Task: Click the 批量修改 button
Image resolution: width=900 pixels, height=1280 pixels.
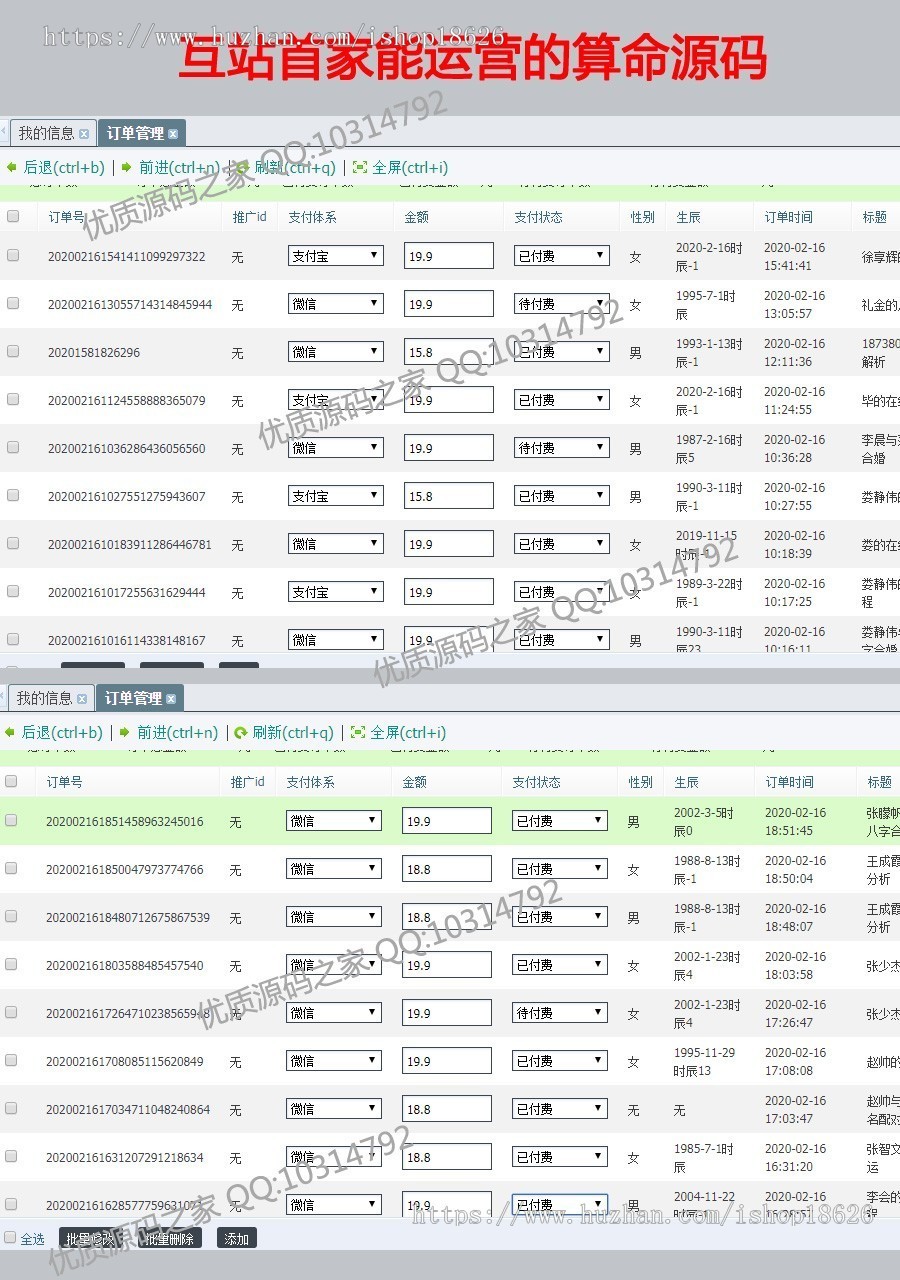Action: [x=91, y=1238]
